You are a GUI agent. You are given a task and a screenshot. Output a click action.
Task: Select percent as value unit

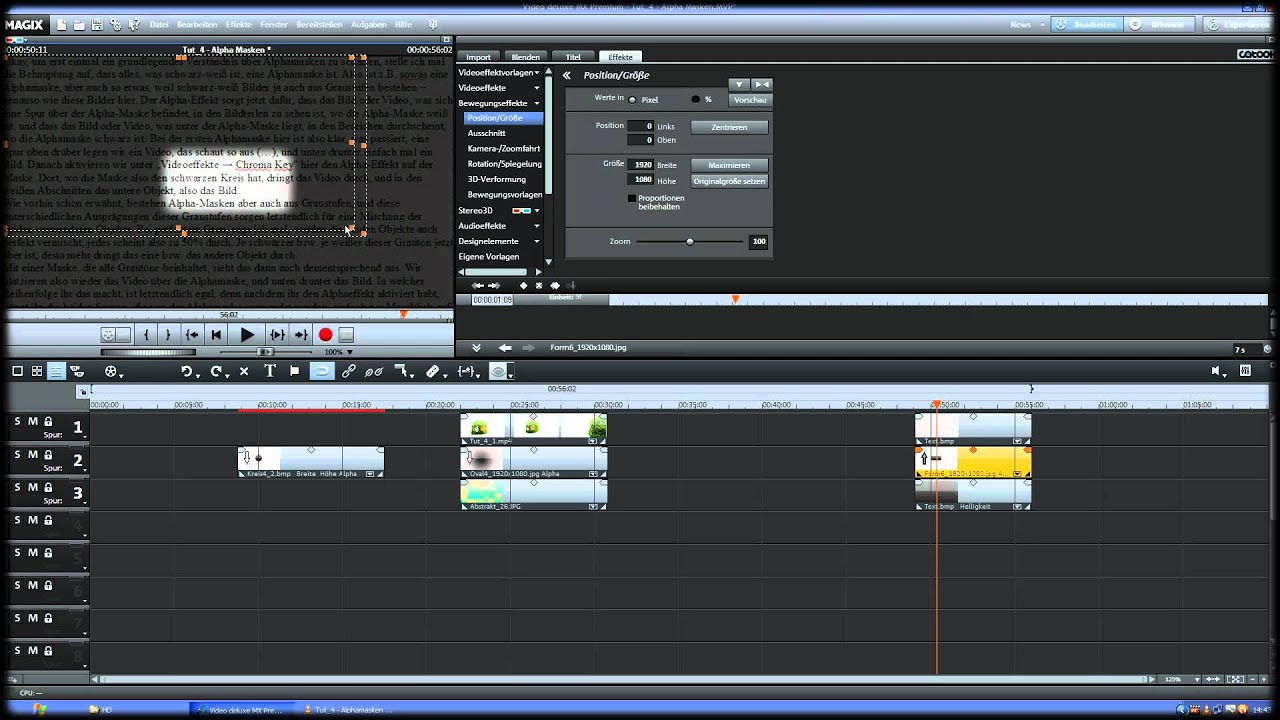tap(696, 99)
